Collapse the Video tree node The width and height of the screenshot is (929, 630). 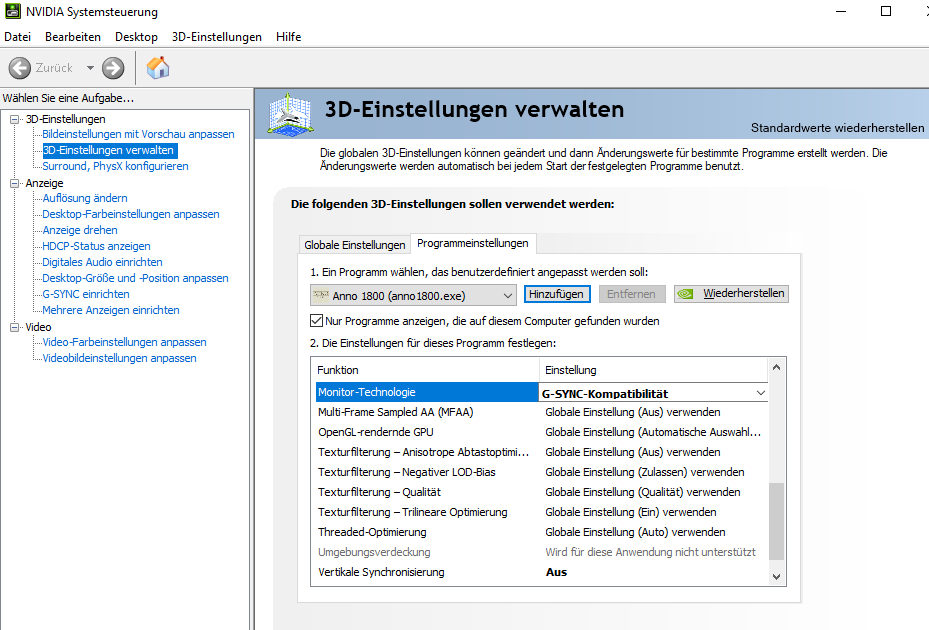pos(15,327)
